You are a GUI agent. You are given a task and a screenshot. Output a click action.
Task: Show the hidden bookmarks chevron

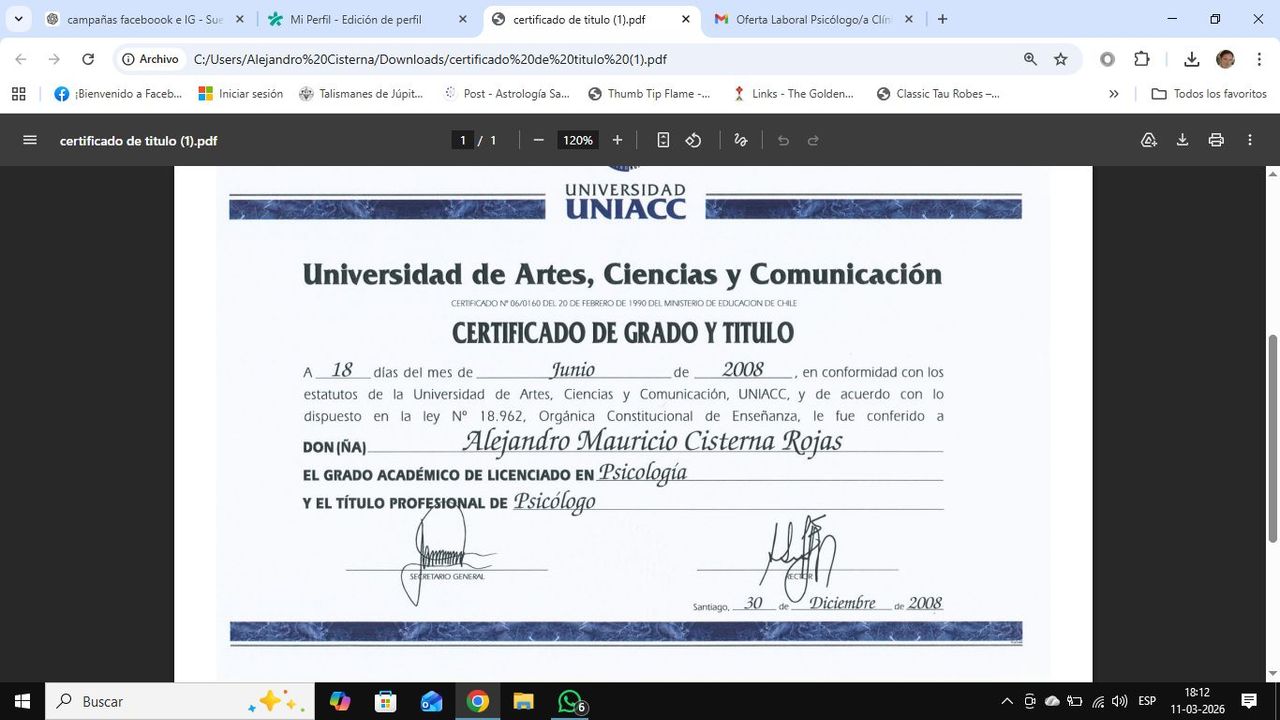click(1114, 94)
